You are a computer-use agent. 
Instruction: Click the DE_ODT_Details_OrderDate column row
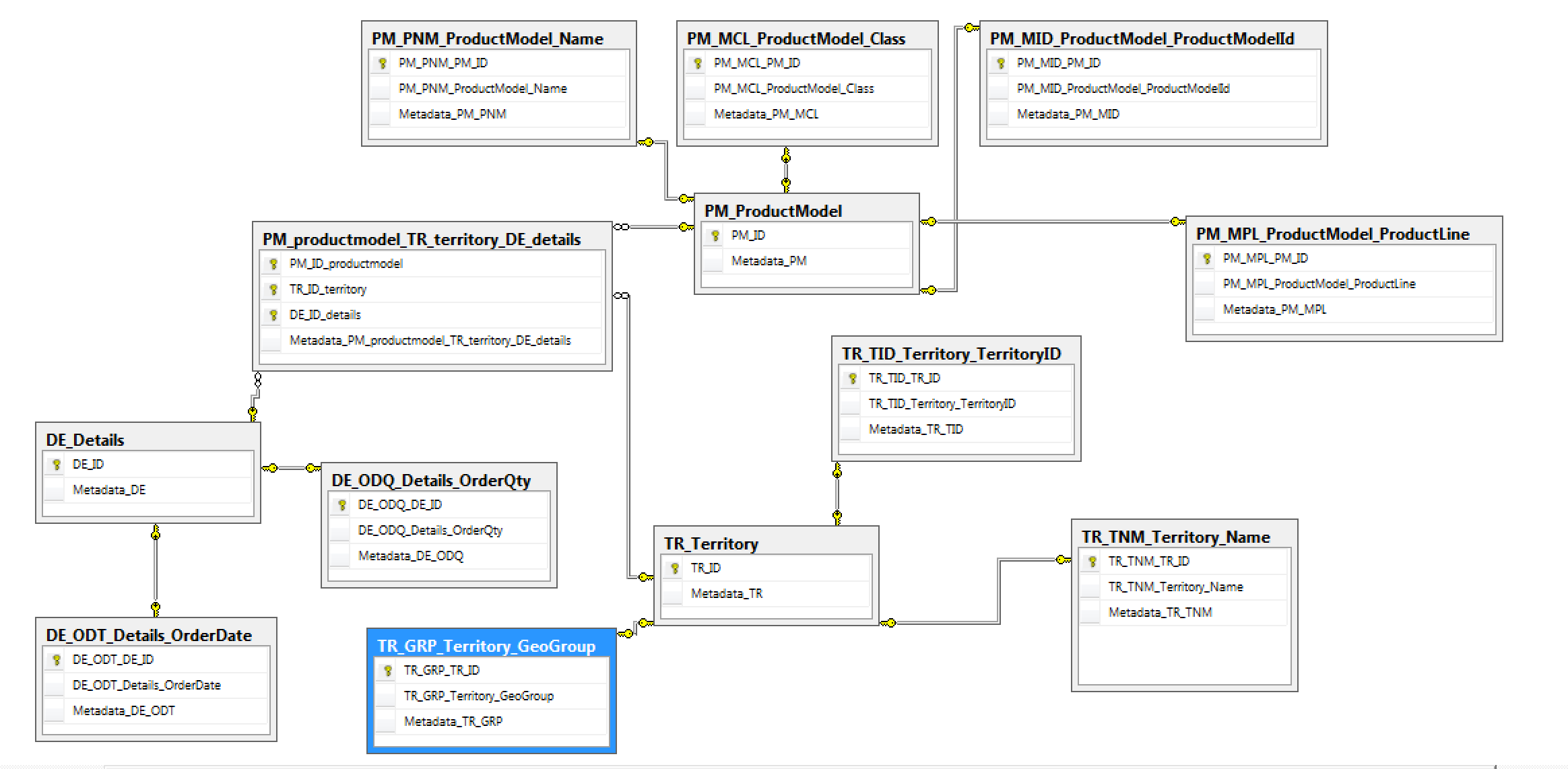146,686
